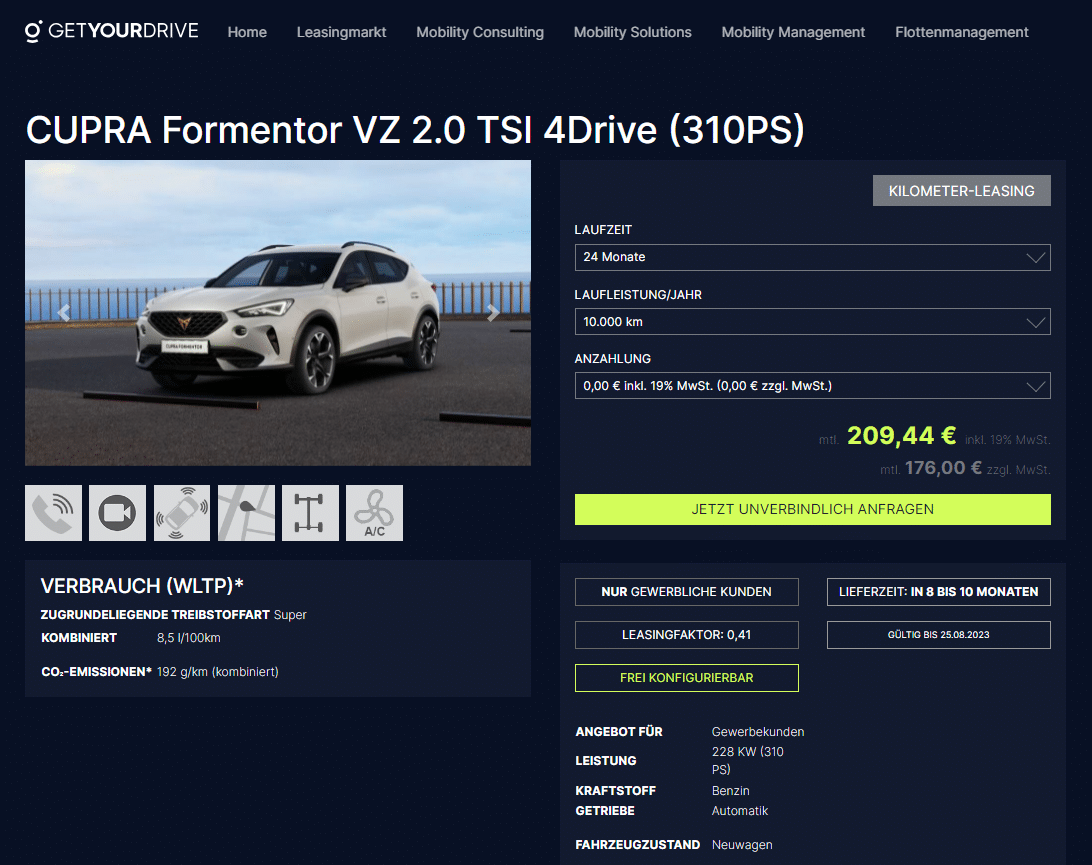Click the Fahrzeugzustand label
Screen dimensions: 1092x865
pyautogui.click(x=637, y=845)
